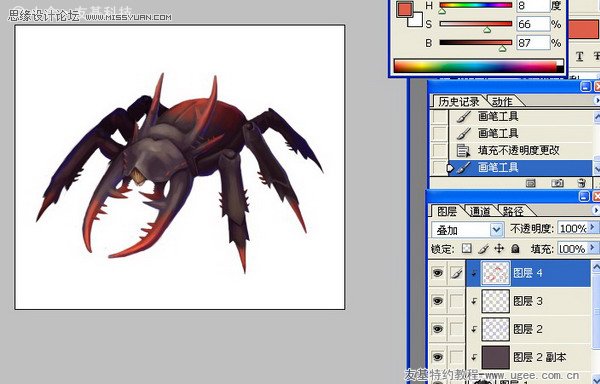Hide 图层 2 via eye icon
Image resolution: width=600 pixels, height=384 pixels.
(x=438, y=329)
